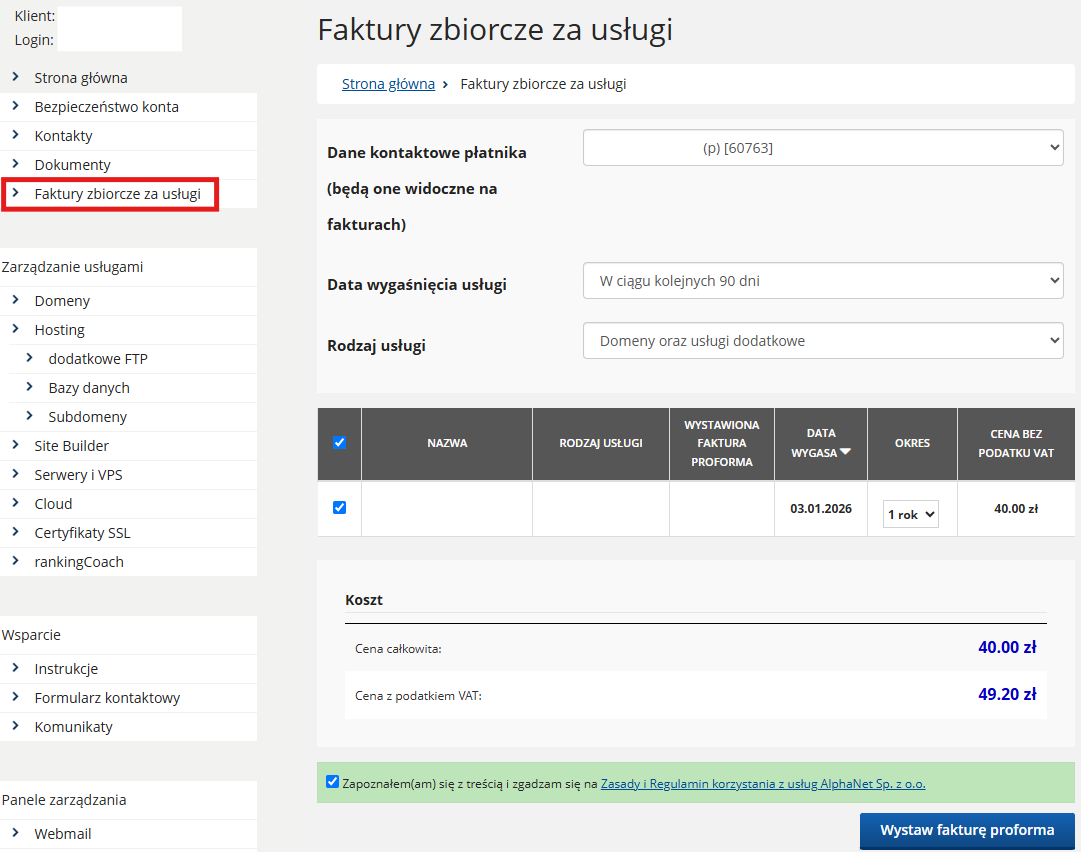Image resolution: width=1081 pixels, height=852 pixels.
Task: Toggle the terms and regulations agreement checkbox
Action: [333, 782]
